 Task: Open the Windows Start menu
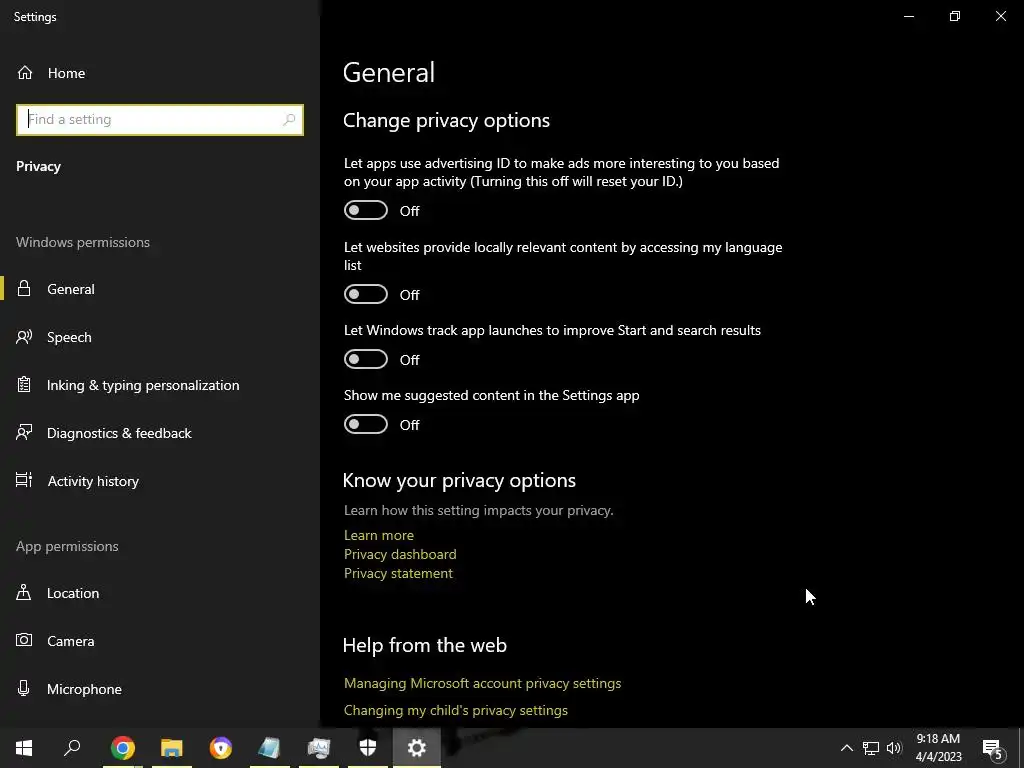click(x=24, y=748)
